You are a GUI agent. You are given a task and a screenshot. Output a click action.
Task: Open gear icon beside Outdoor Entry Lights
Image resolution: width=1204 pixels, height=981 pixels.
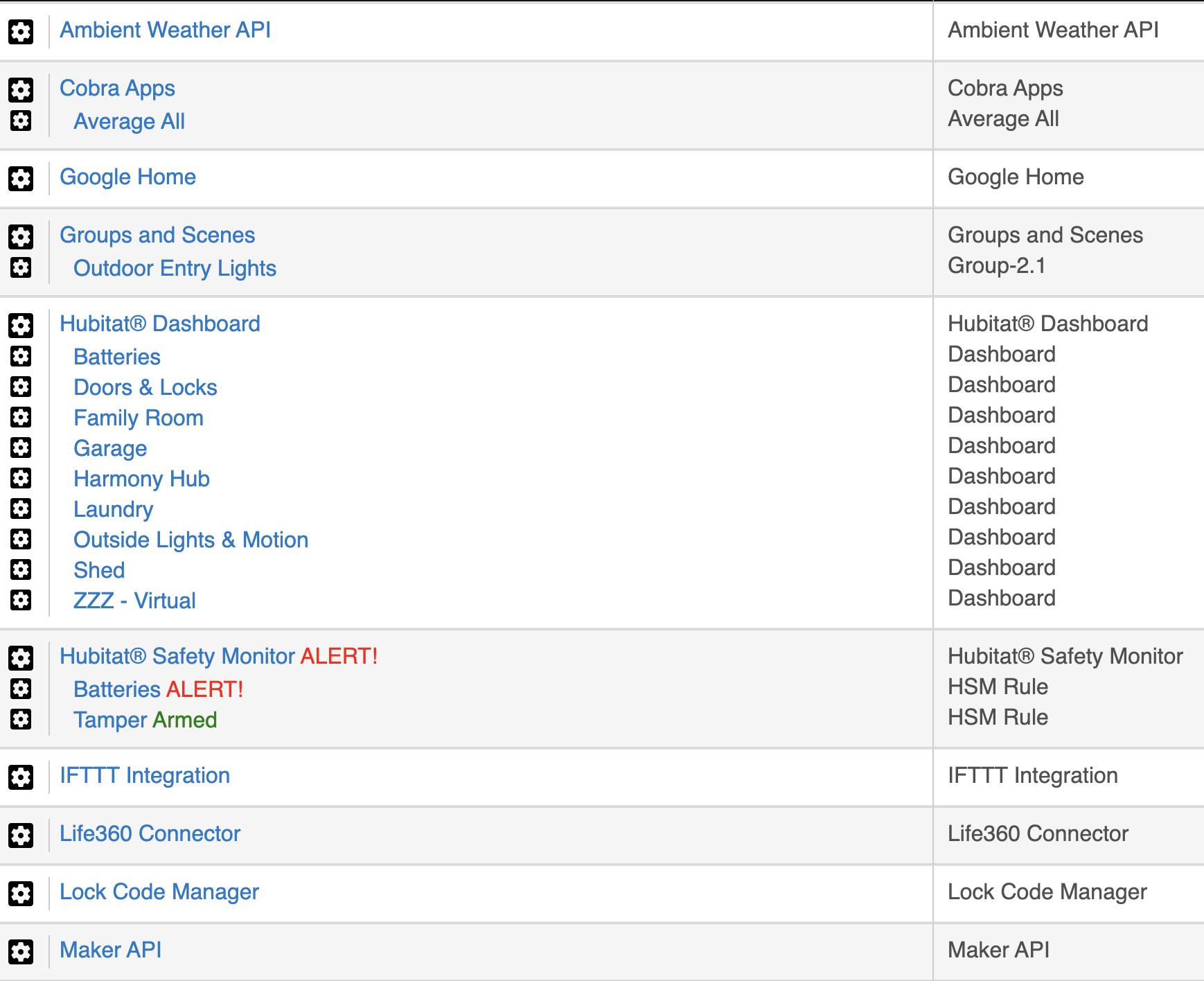click(21, 267)
